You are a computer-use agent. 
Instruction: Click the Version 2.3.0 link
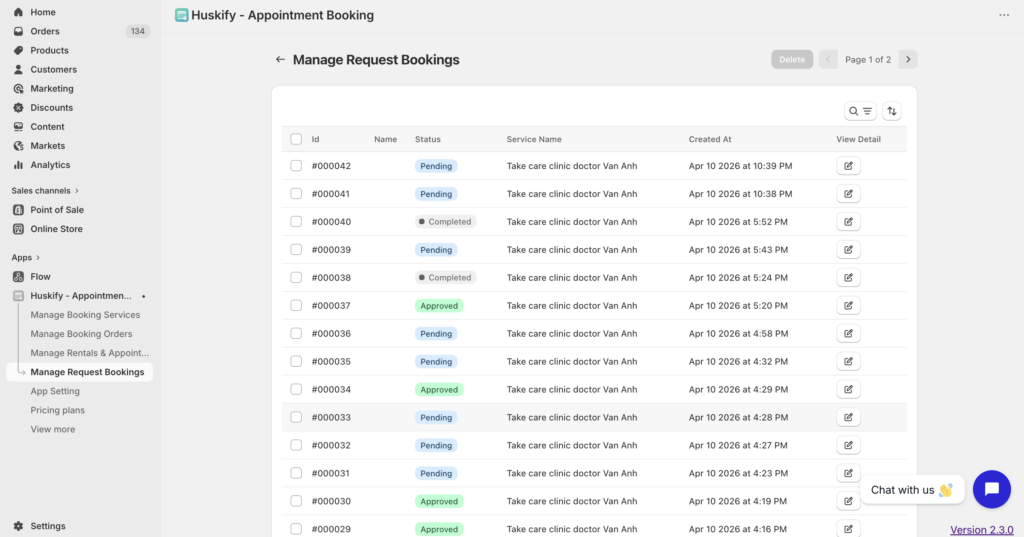point(981,530)
